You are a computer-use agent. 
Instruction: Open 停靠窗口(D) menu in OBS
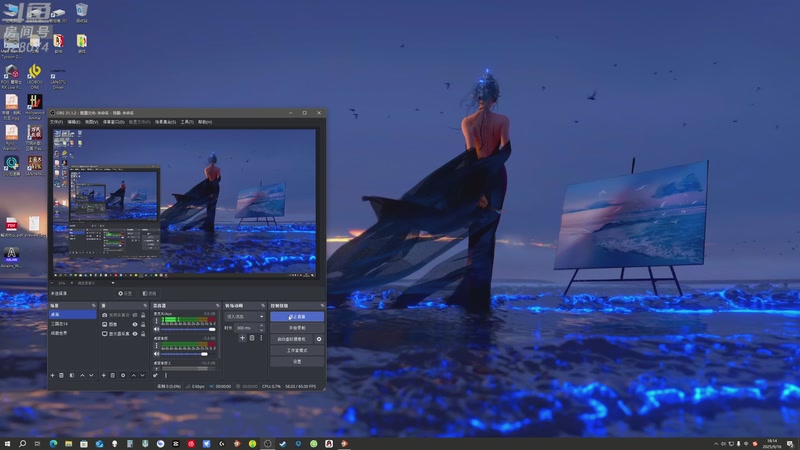tap(113, 122)
